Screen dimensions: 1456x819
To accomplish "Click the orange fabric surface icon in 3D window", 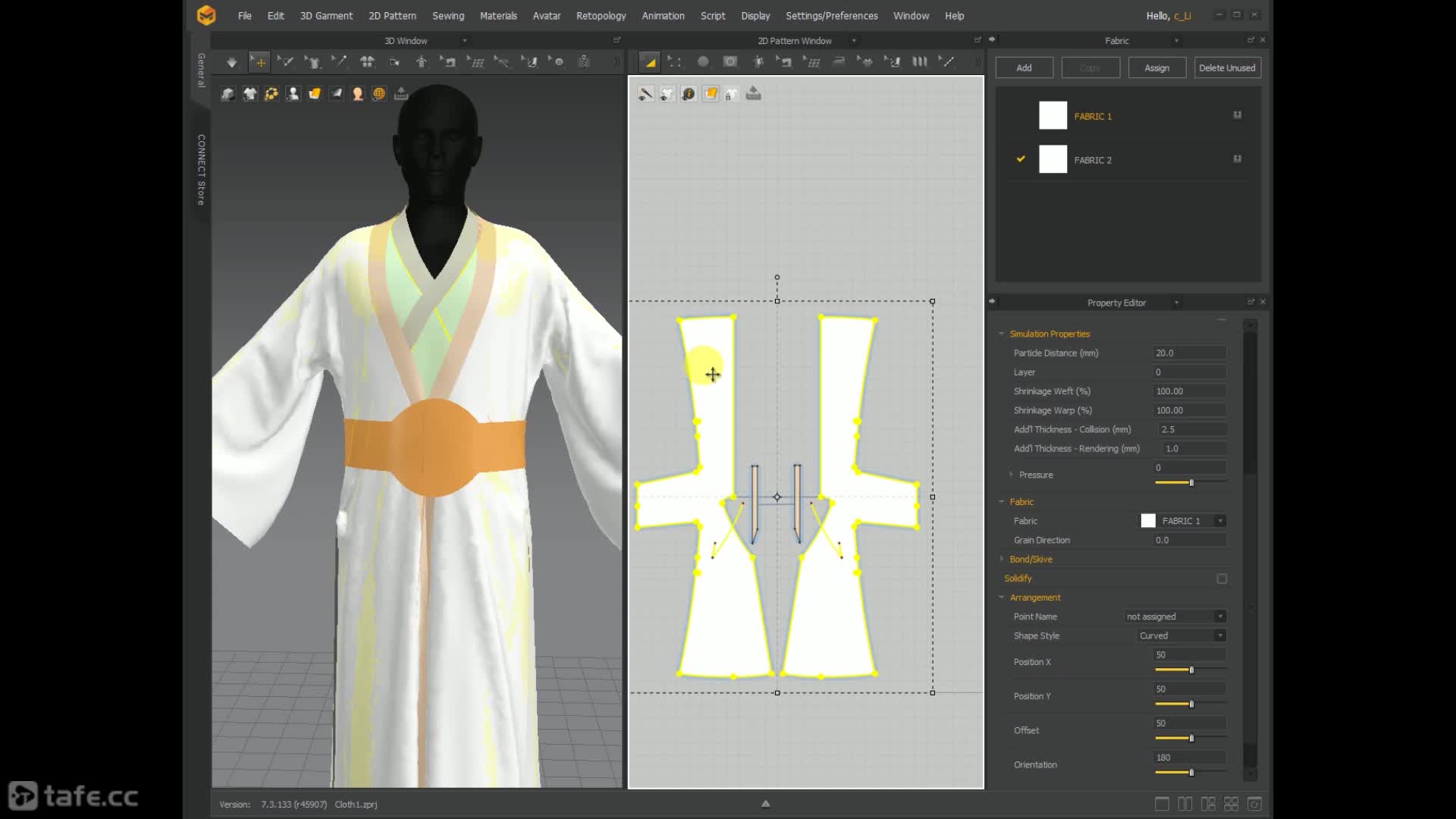I will pyautogui.click(x=314, y=94).
